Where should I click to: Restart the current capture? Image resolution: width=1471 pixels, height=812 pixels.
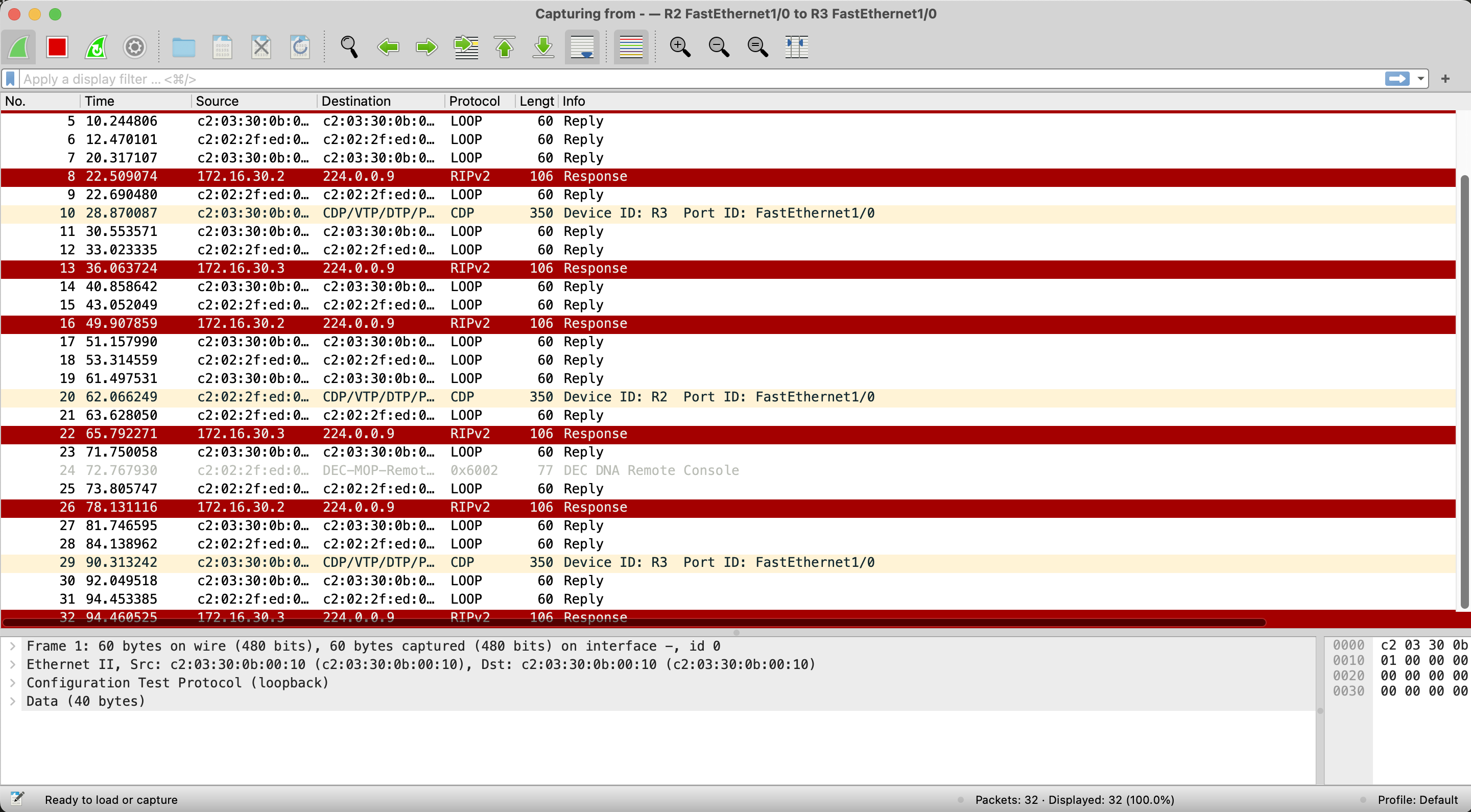pyautogui.click(x=96, y=47)
